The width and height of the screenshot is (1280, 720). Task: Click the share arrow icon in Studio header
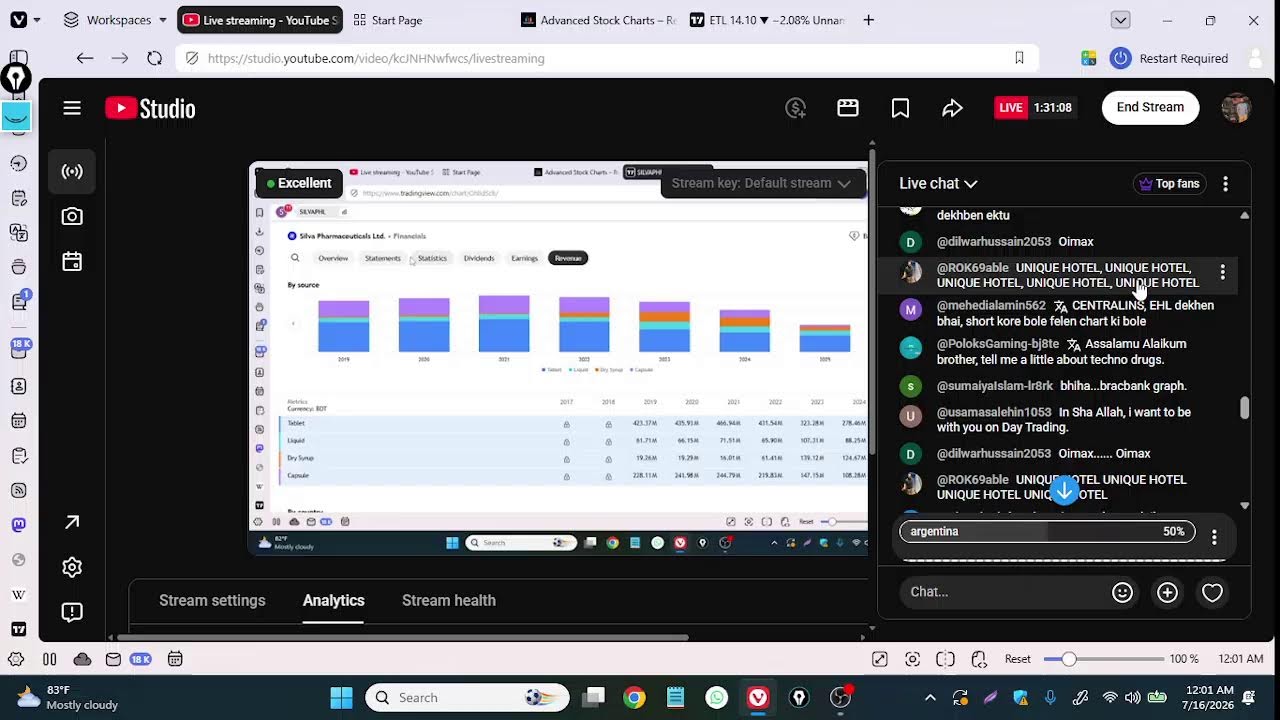[952, 108]
